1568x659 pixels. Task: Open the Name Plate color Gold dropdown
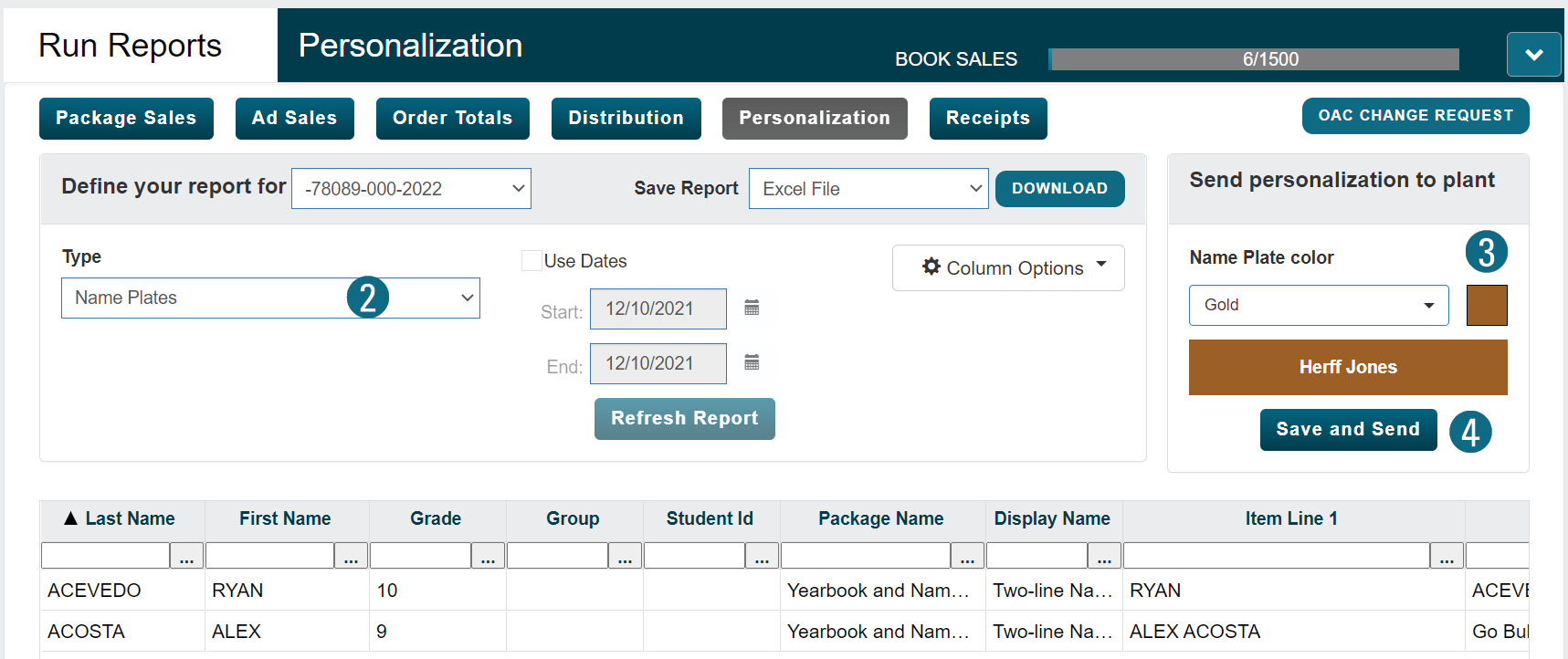tap(1318, 306)
